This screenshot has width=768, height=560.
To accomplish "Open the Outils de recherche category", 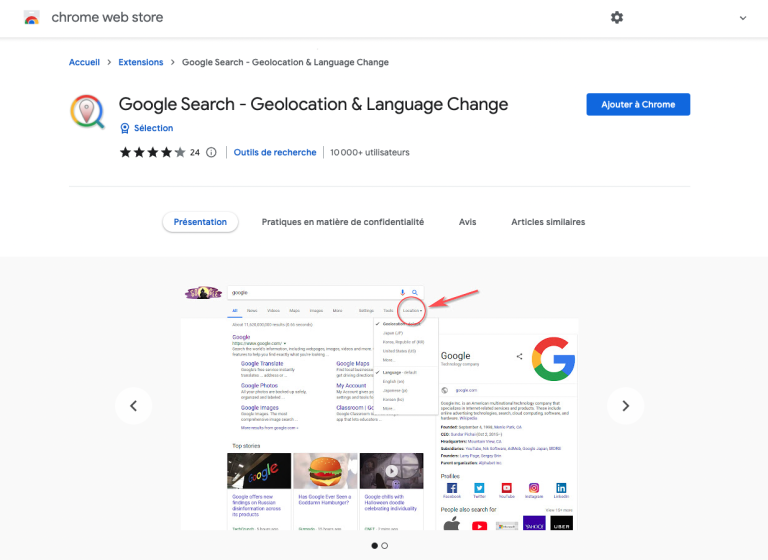I will click(x=275, y=152).
